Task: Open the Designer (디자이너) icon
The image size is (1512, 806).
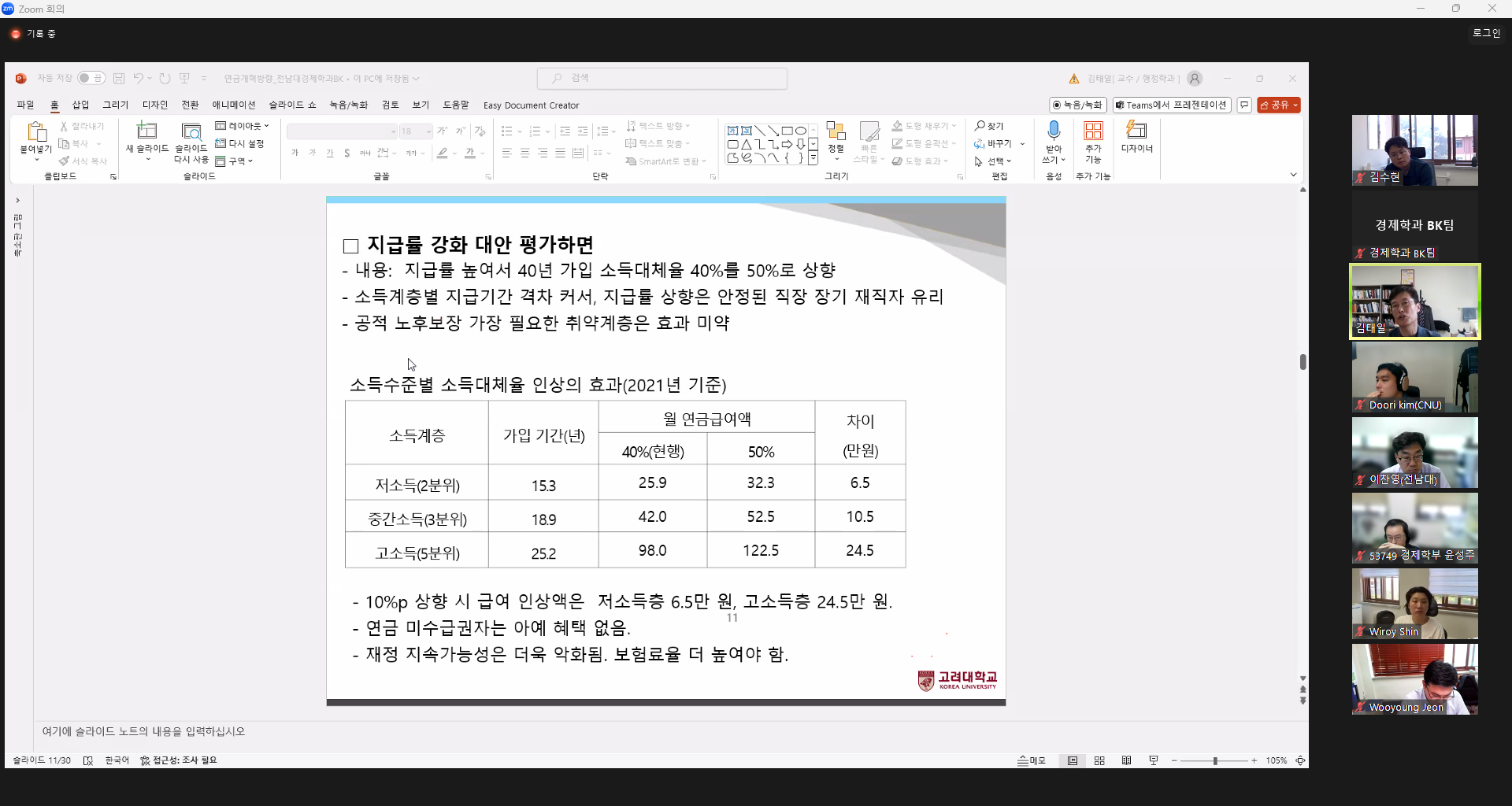Action: click(1136, 130)
